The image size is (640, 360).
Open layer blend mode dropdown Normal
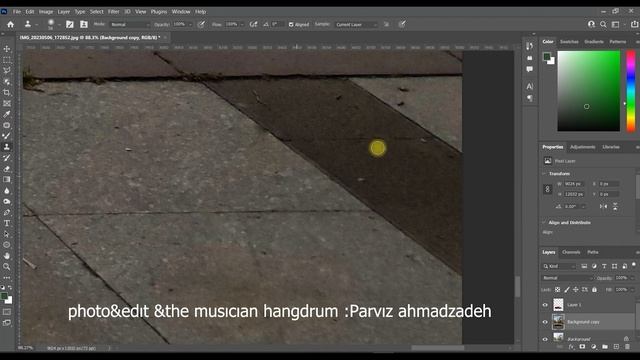pyautogui.click(x=567, y=278)
